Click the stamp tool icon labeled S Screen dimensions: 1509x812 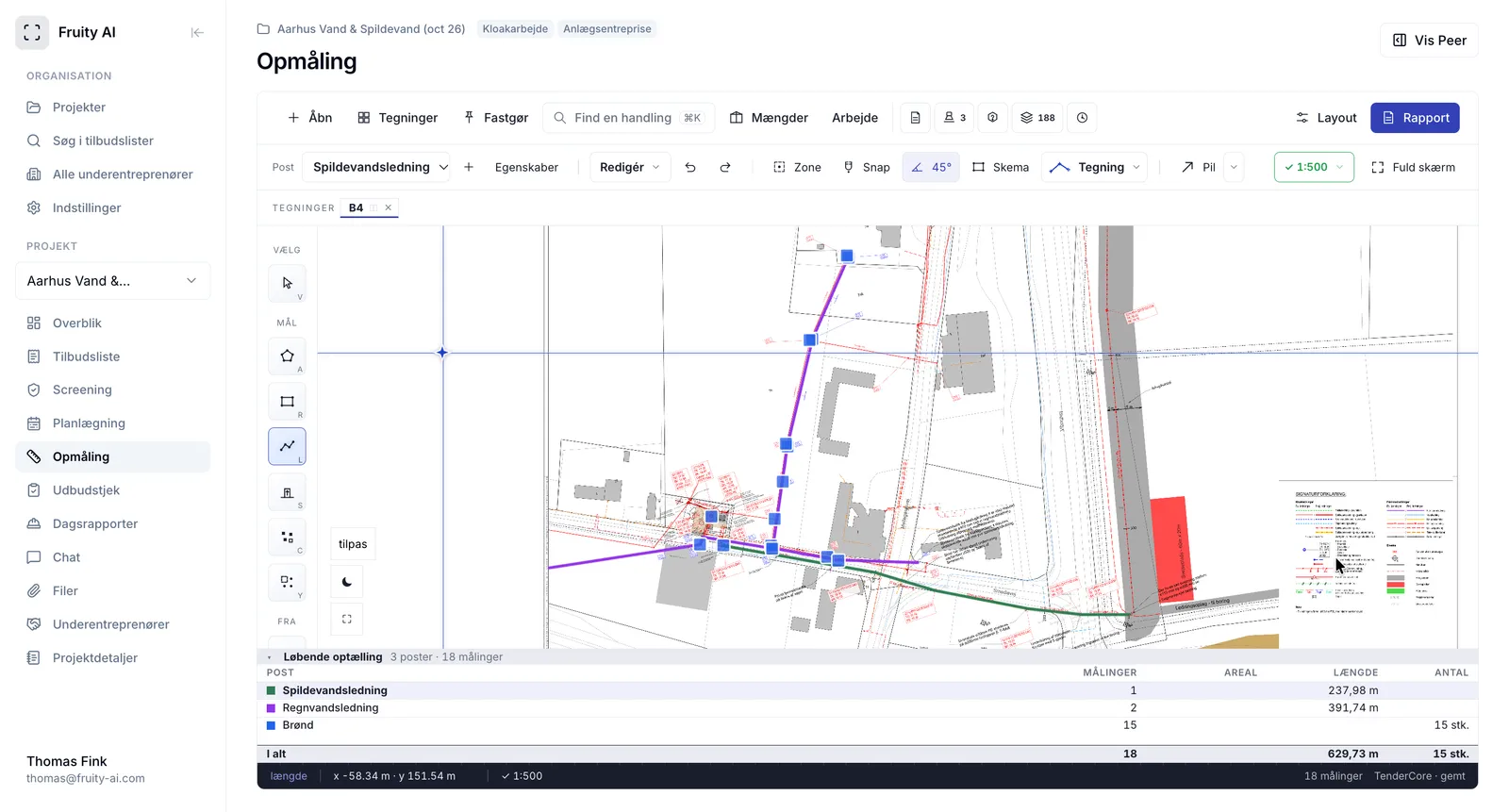click(x=287, y=492)
